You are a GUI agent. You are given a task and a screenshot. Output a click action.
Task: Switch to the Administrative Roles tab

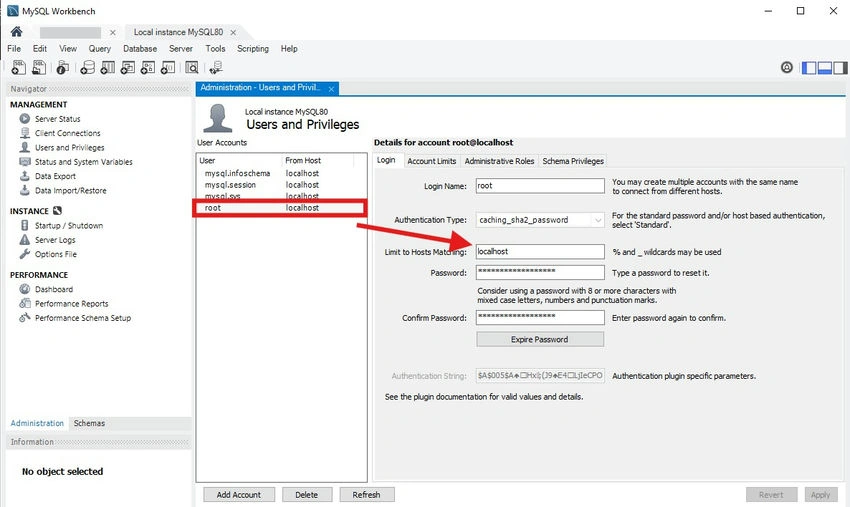(x=499, y=161)
